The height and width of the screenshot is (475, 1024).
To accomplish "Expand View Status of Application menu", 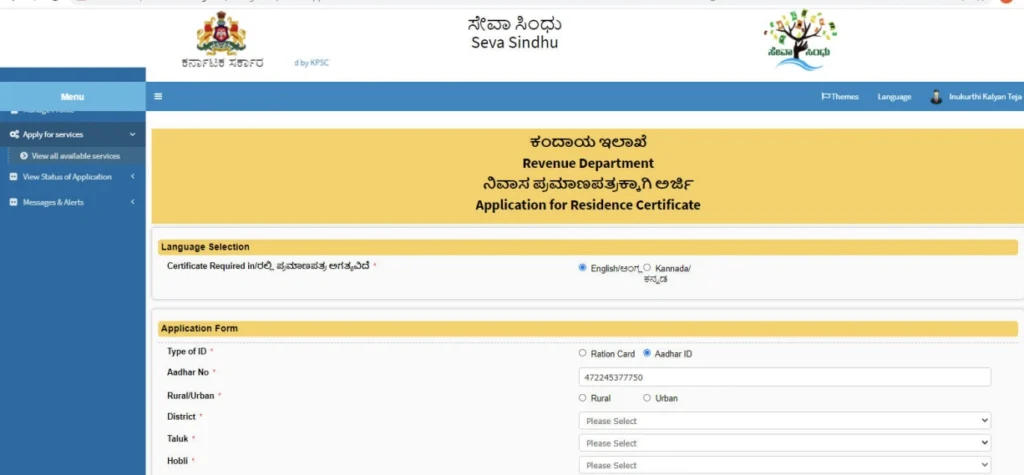I will click(x=67, y=177).
